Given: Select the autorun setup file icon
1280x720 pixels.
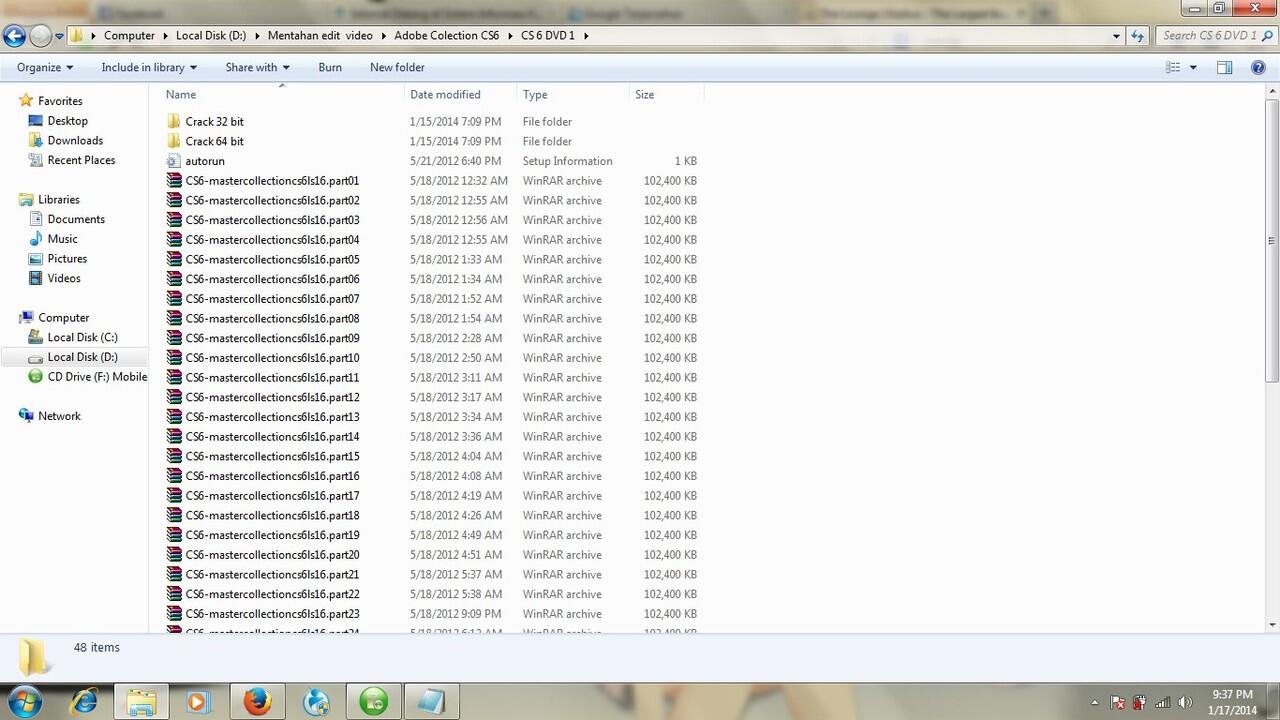Looking at the screenshot, I should [174, 161].
